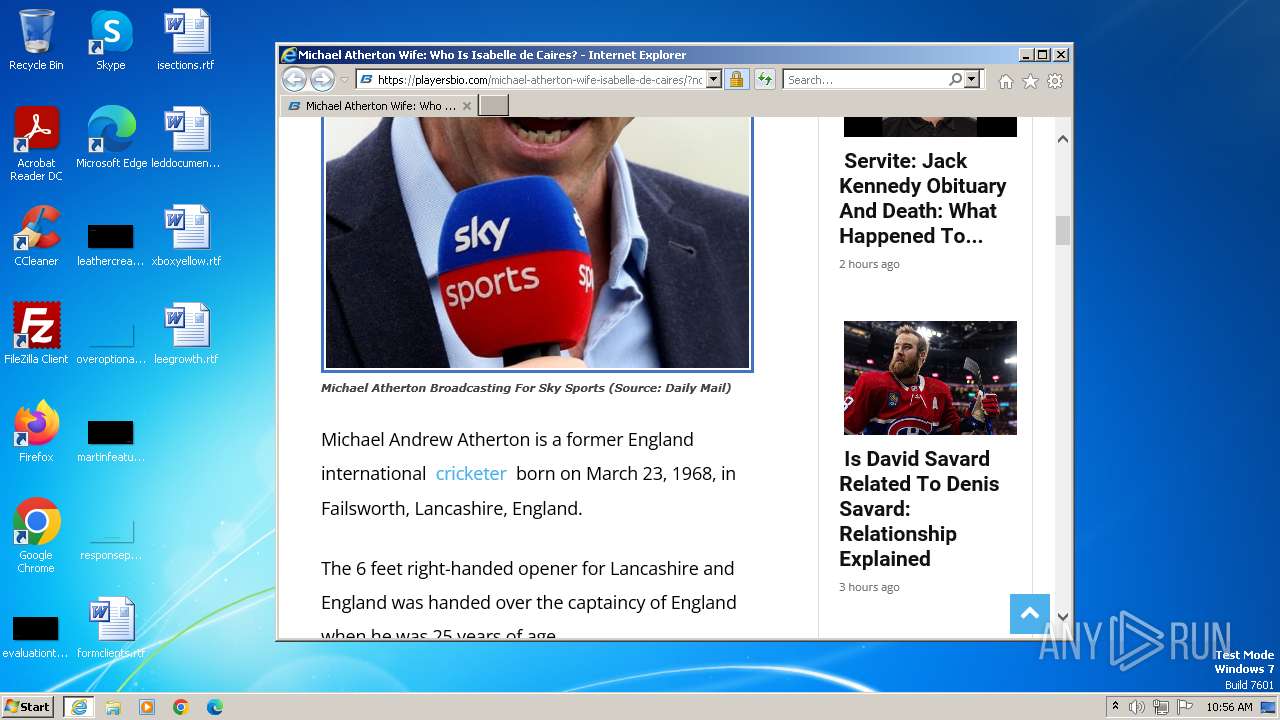This screenshot has height=720, width=1280.
Task: Open formclients.rtf document icon
Action: pos(111,628)
